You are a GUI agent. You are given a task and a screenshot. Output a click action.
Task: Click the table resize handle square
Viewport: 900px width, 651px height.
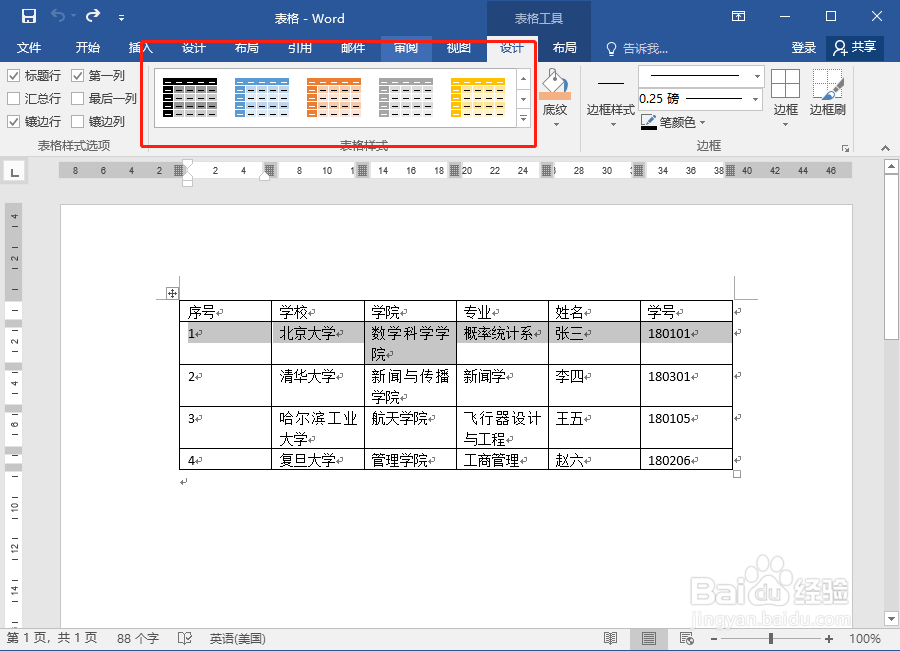click(737, 474)
